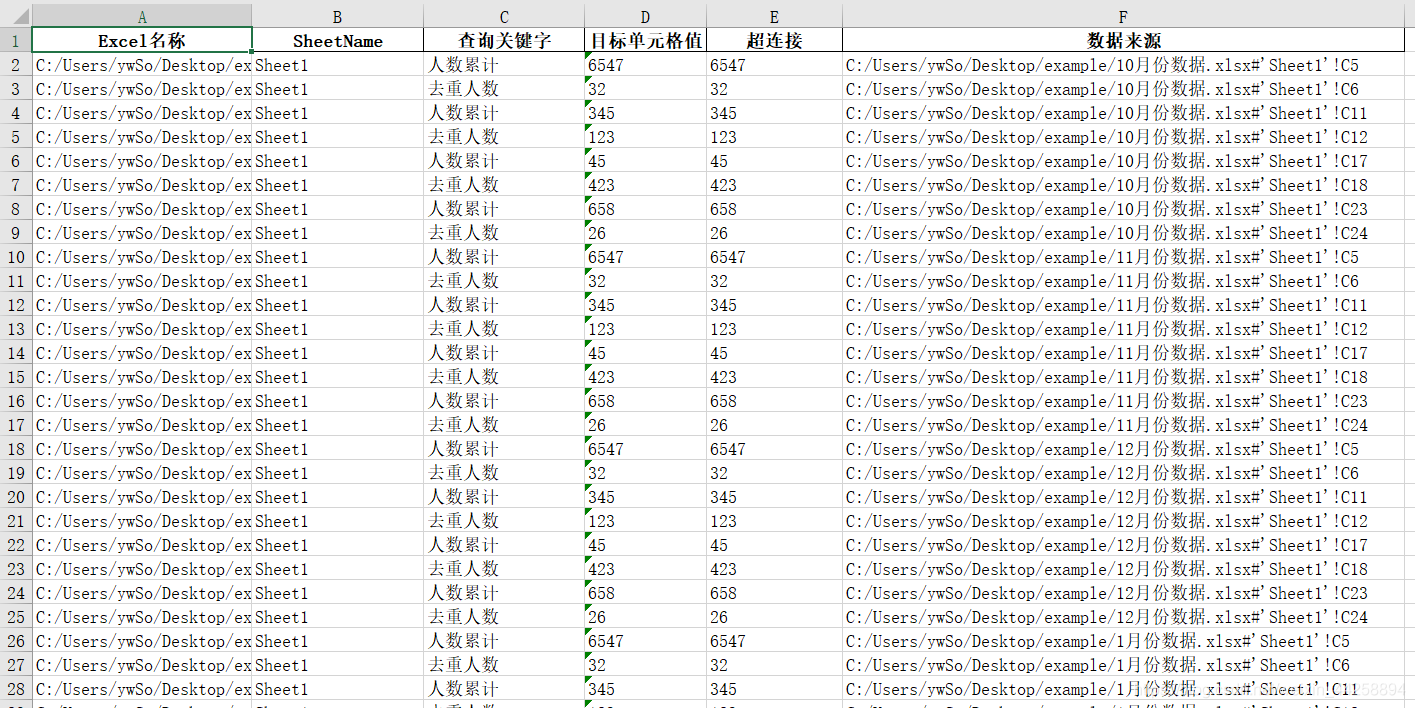
Task: Select the file path cell A14
Action: click(142, 353)
